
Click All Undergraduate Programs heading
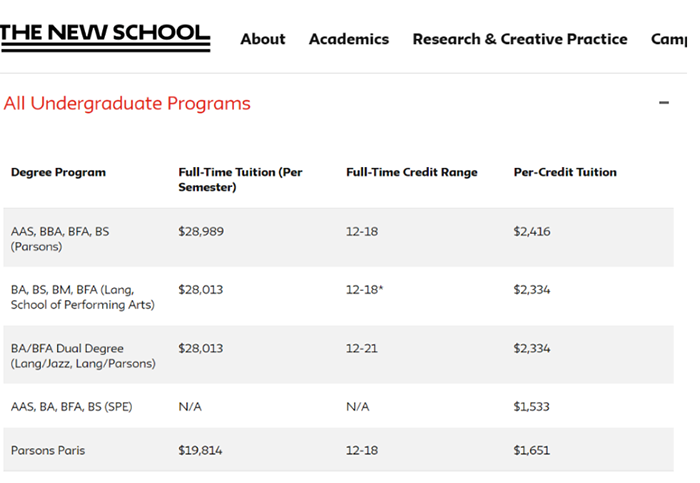coord(127,103)
